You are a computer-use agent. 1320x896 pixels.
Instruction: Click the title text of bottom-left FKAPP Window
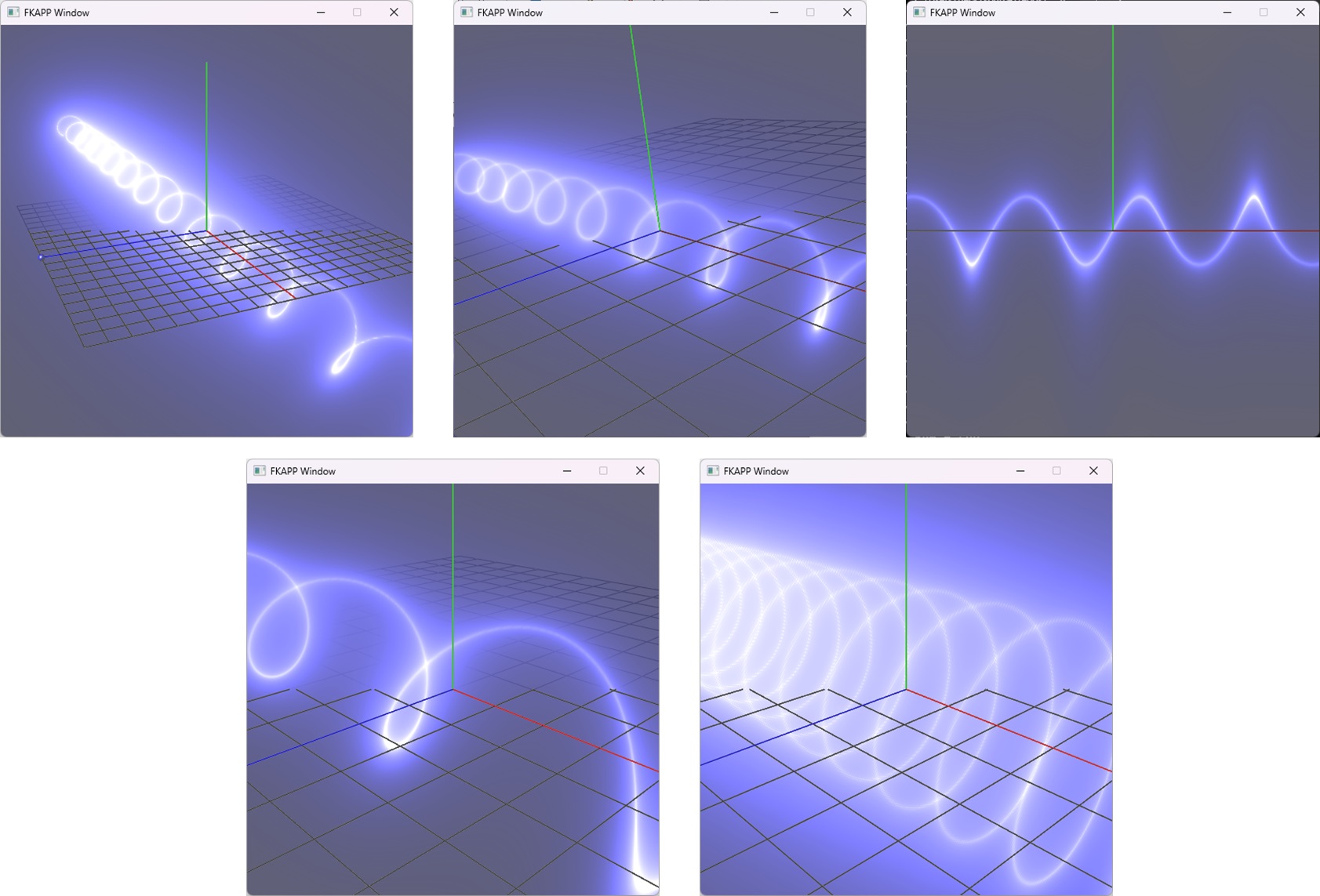(303, 471)
